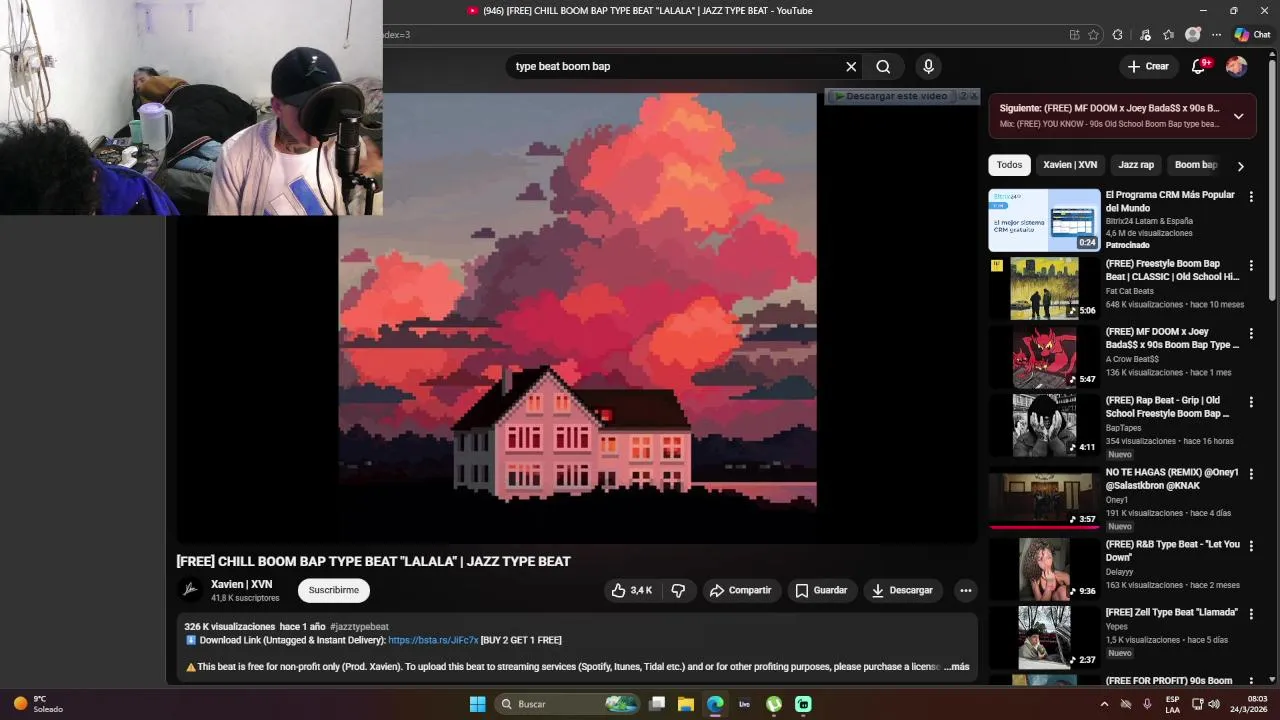Open options for the Bitrix24 CRM ad
The image size is (1280, 720).
click(x=1250, y=197)
